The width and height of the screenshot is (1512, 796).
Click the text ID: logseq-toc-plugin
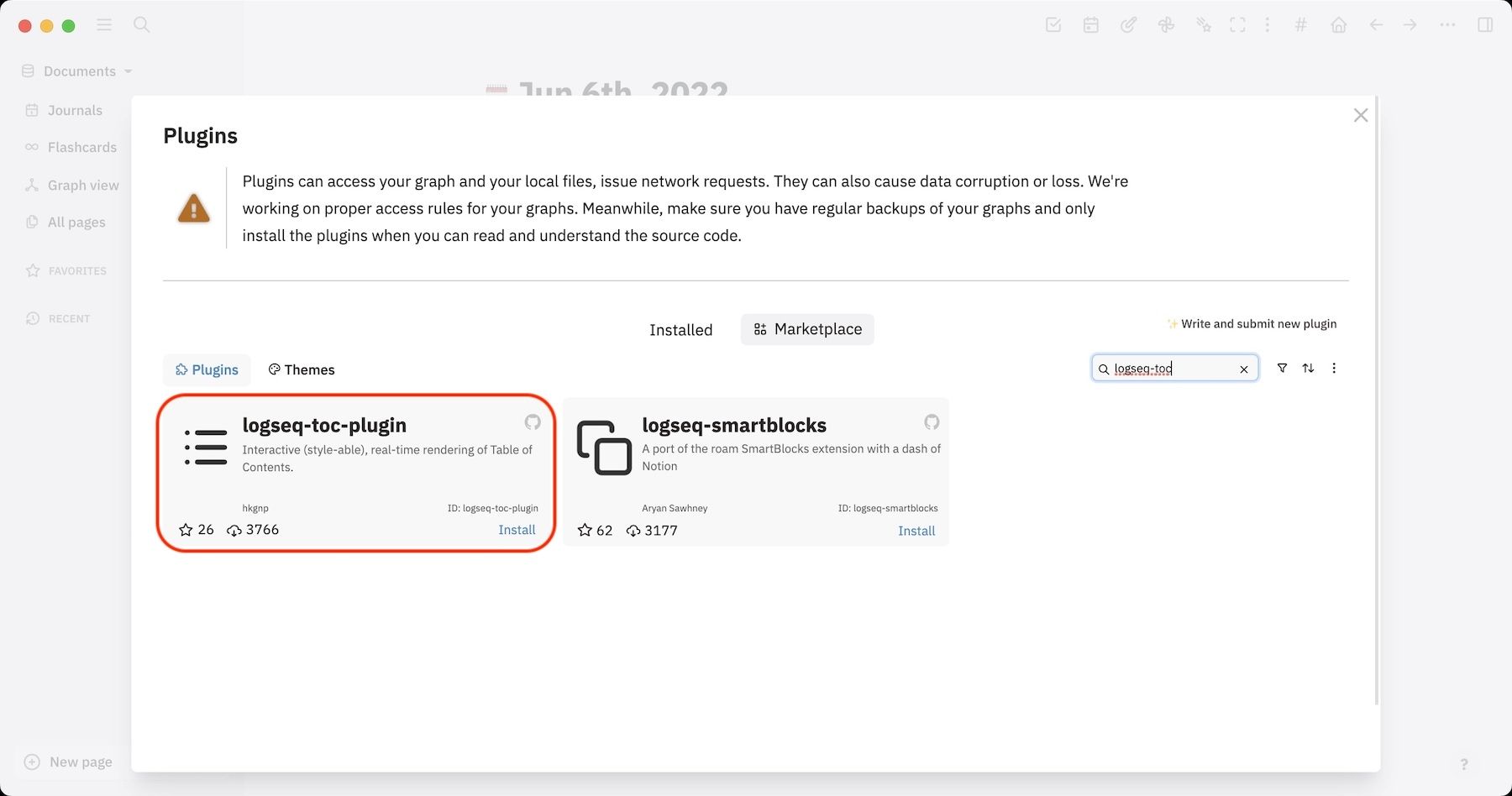click(x=493, y=508)
